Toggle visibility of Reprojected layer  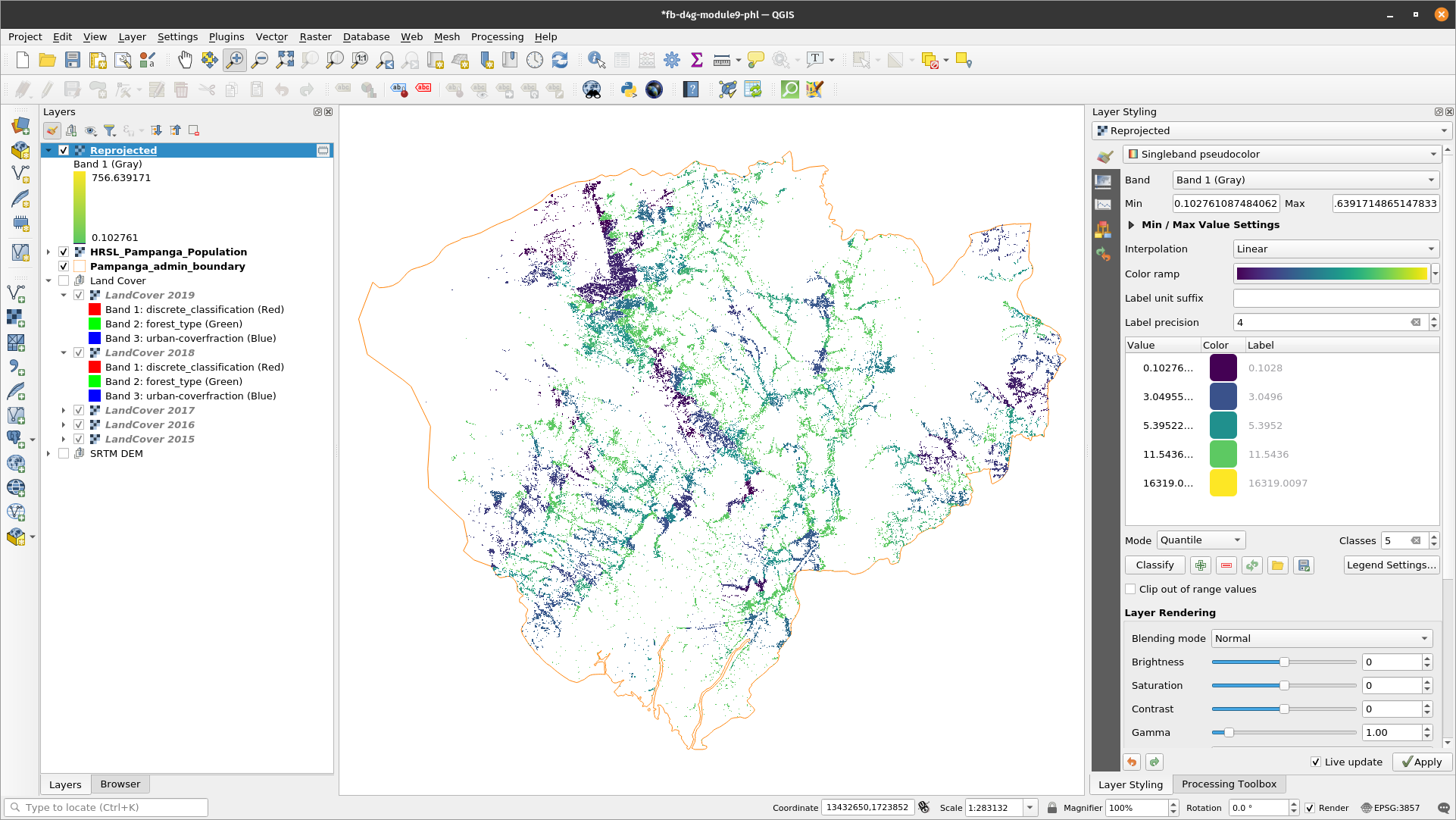click(64, 150)
